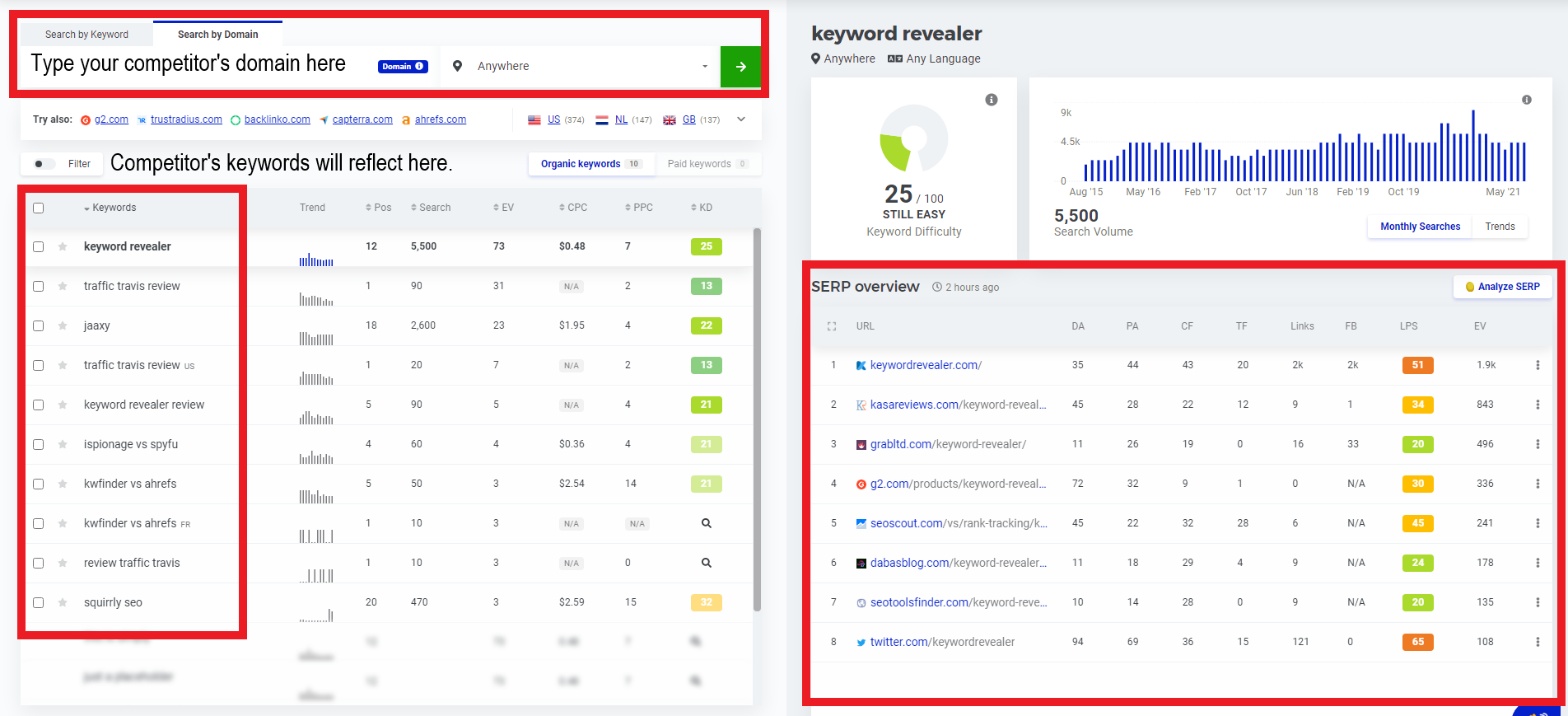This screenshot has width=1568, height=716.
Task: Click the Analyze SERP button
Action: pos(1503,287)
